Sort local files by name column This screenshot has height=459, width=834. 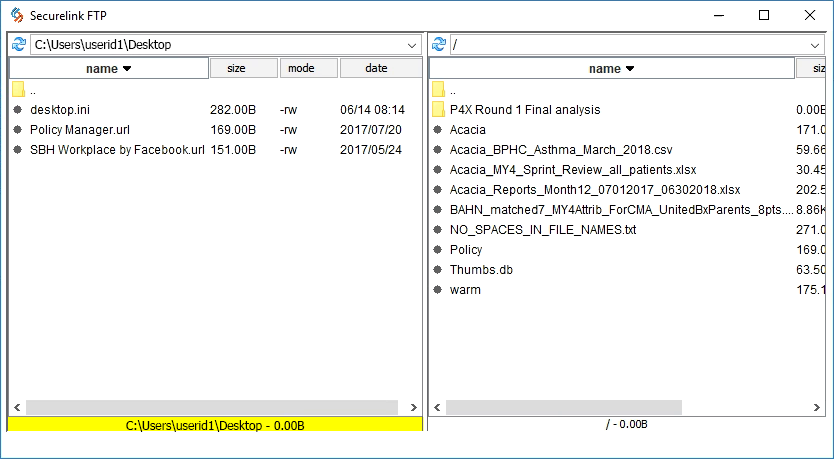click(x=108, y=68)
